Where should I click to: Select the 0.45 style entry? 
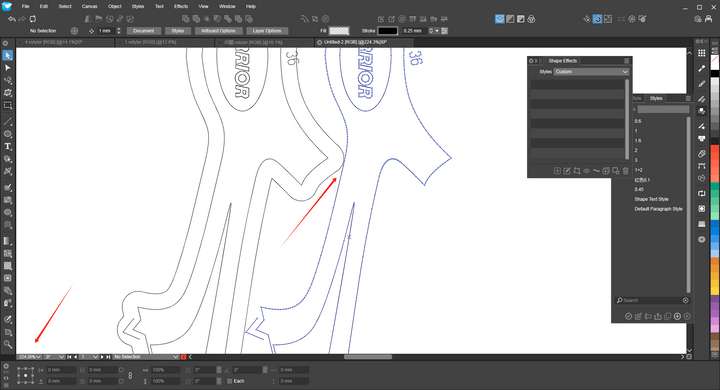(x=639, y=189)
